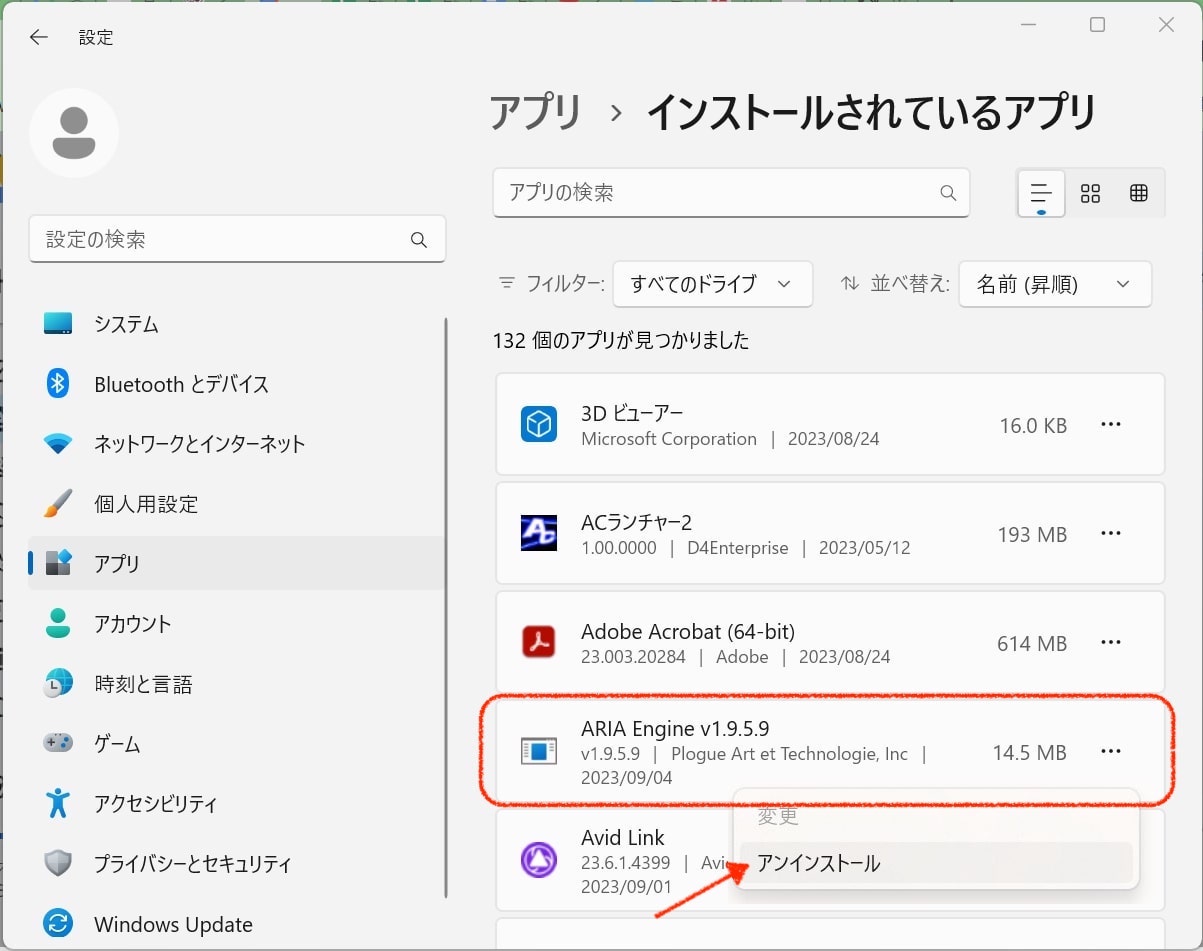Click the network Wi-Fi icon
This screenshot has height=951, width=1203.
(x=58, y=444)
